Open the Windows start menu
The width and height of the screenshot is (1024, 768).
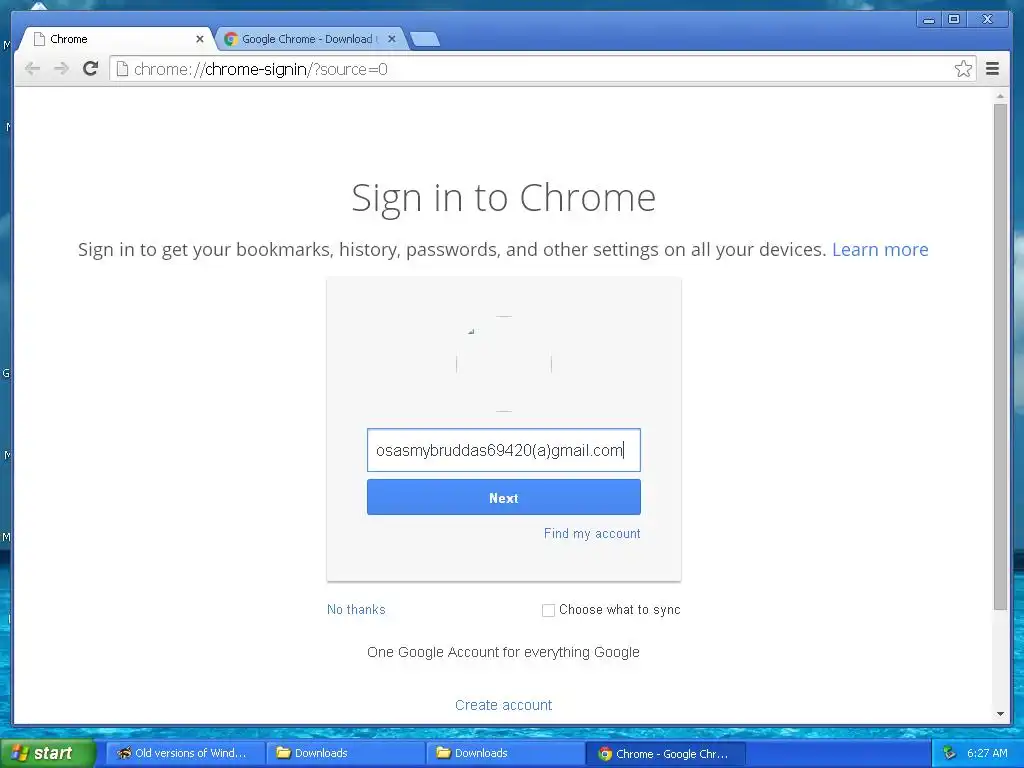47,753
